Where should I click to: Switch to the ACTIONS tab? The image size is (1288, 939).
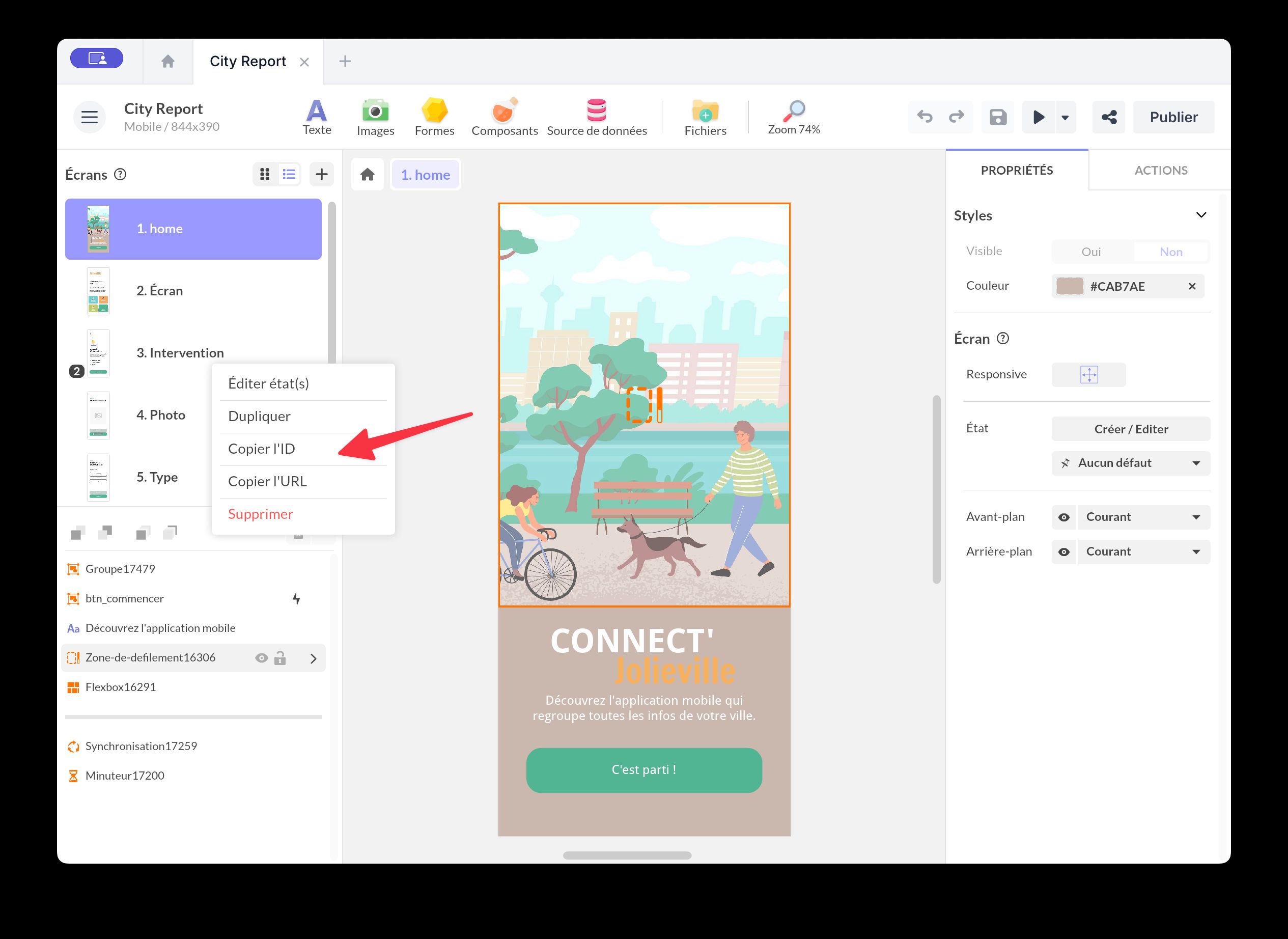coord(1161,170)
